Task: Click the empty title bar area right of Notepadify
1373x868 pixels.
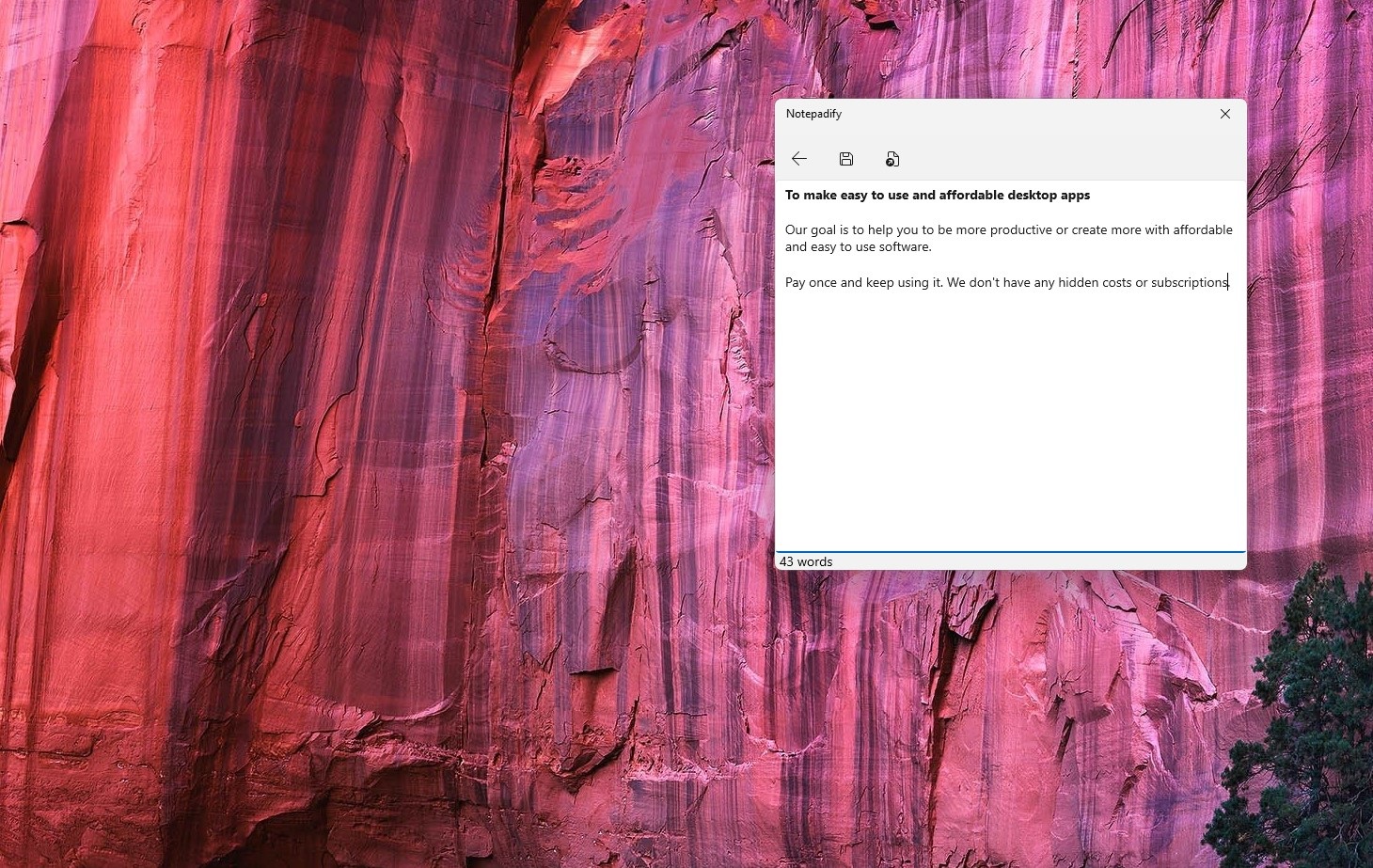Action: coord(1016,114)
